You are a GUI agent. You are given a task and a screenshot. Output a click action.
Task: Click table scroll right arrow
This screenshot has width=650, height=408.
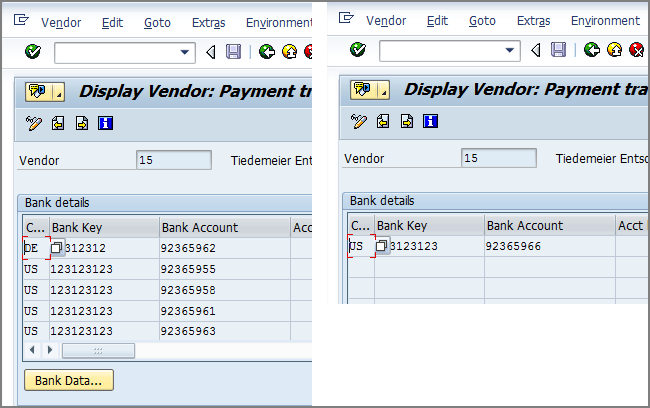coord(50,350)
